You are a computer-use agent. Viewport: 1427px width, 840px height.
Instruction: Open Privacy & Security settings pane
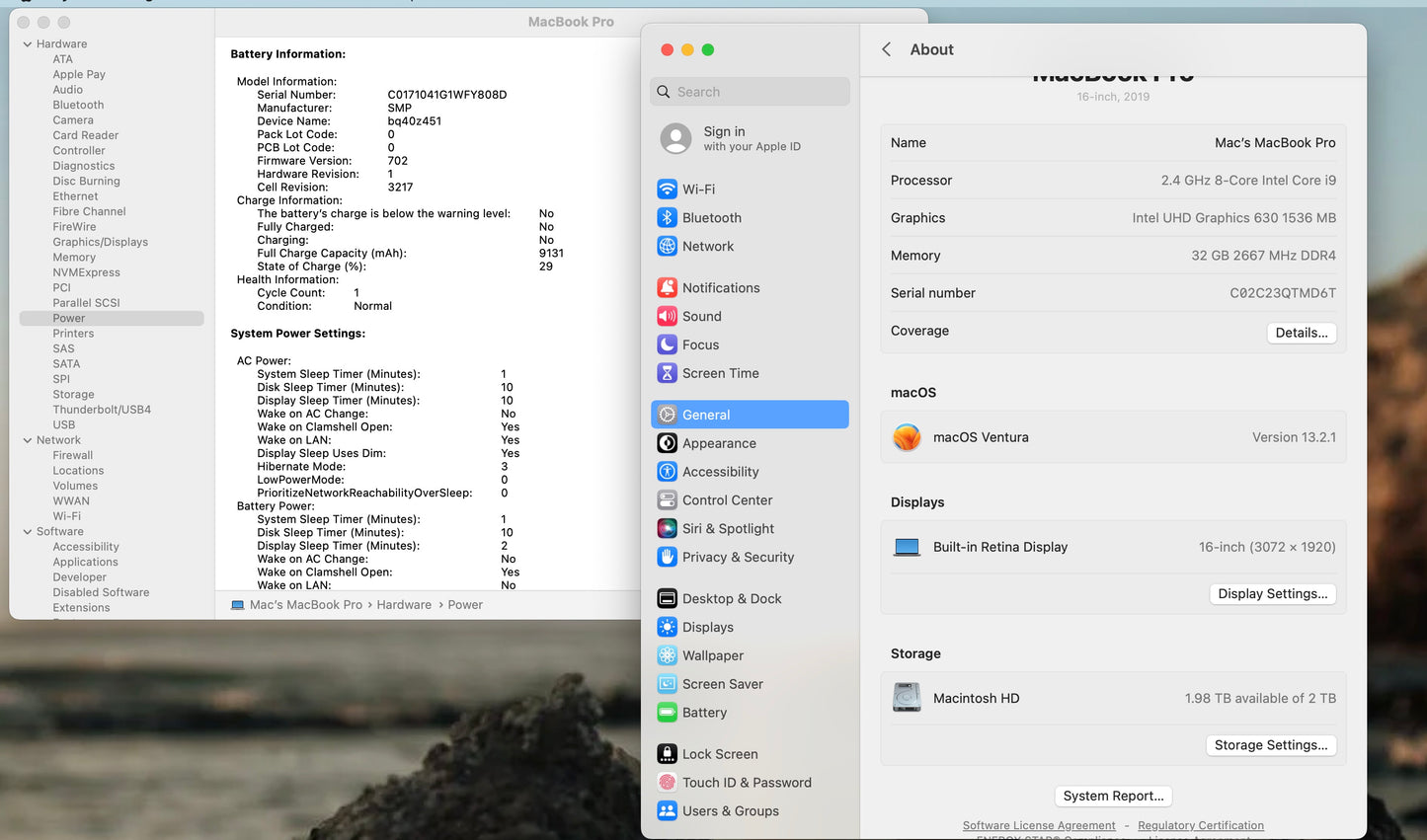[738, 558]
